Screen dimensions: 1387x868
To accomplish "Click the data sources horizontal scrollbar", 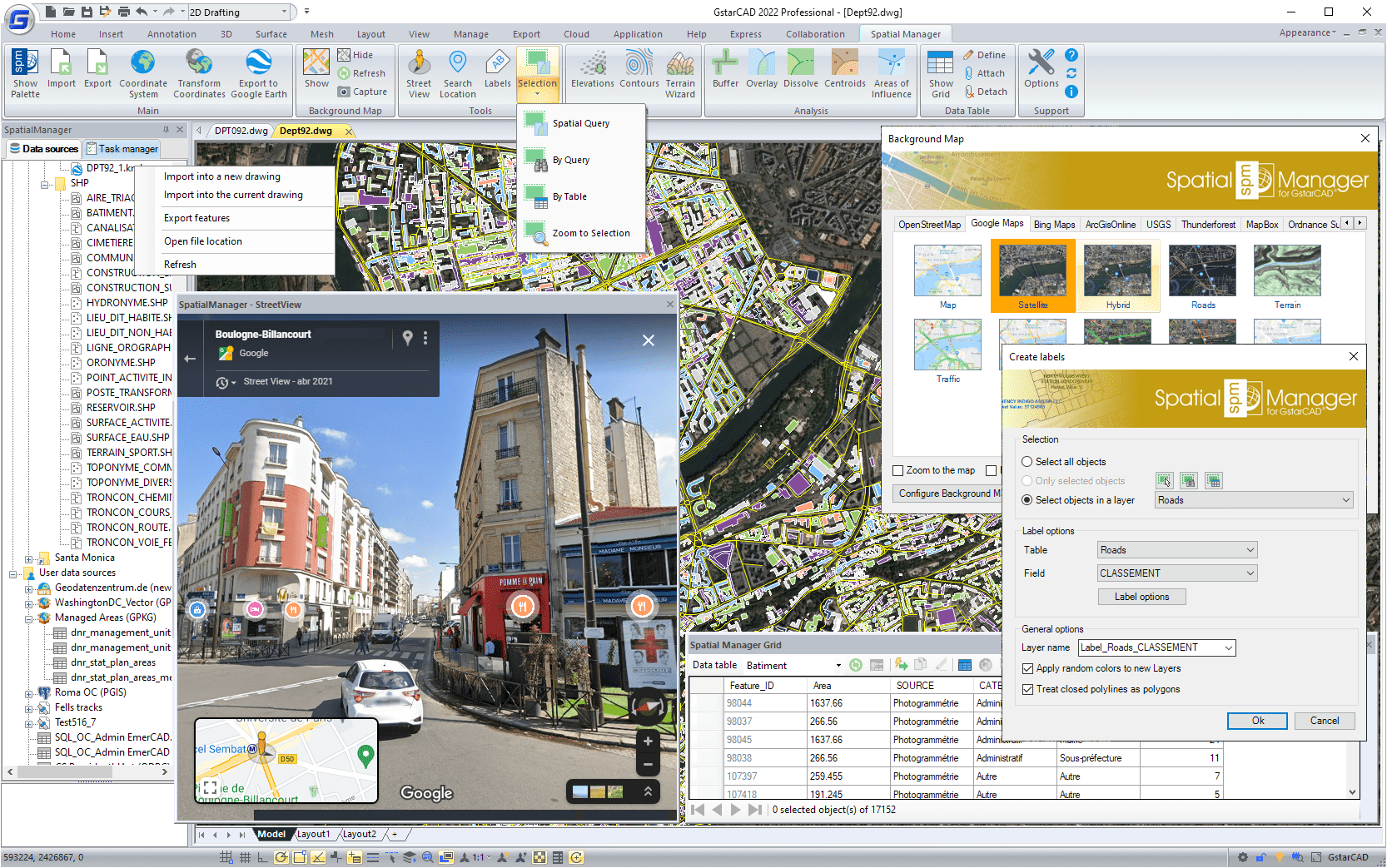I will point(87,771).
